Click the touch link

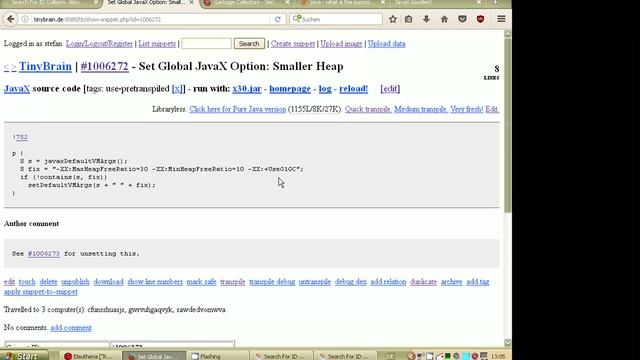point(27,282)
